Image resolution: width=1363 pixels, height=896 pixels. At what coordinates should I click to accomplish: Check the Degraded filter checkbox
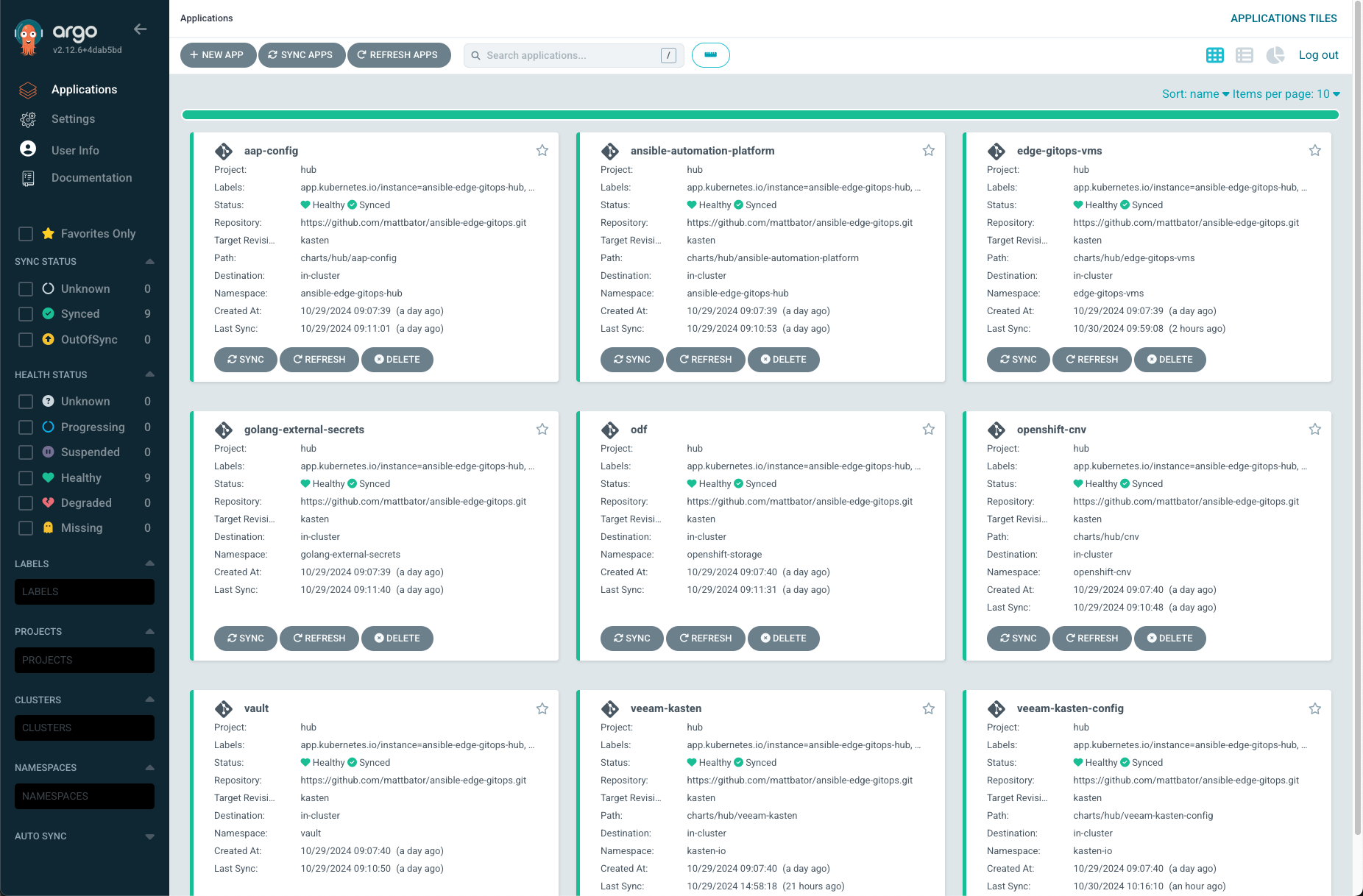pyautogui.click(x=26, y=503)
